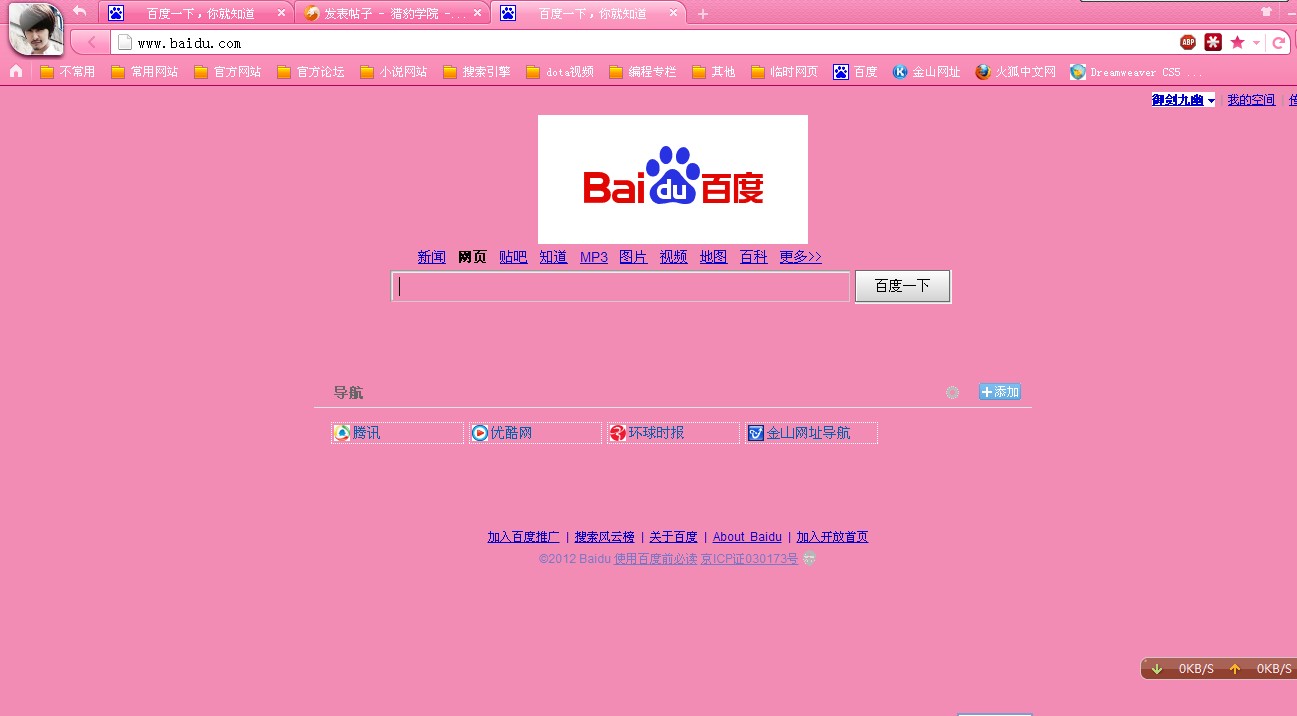Open the 搜索引擎 bookmark folder
Image resolution: width=1297 pixels, height=716 pixels.
pos(477,72)
